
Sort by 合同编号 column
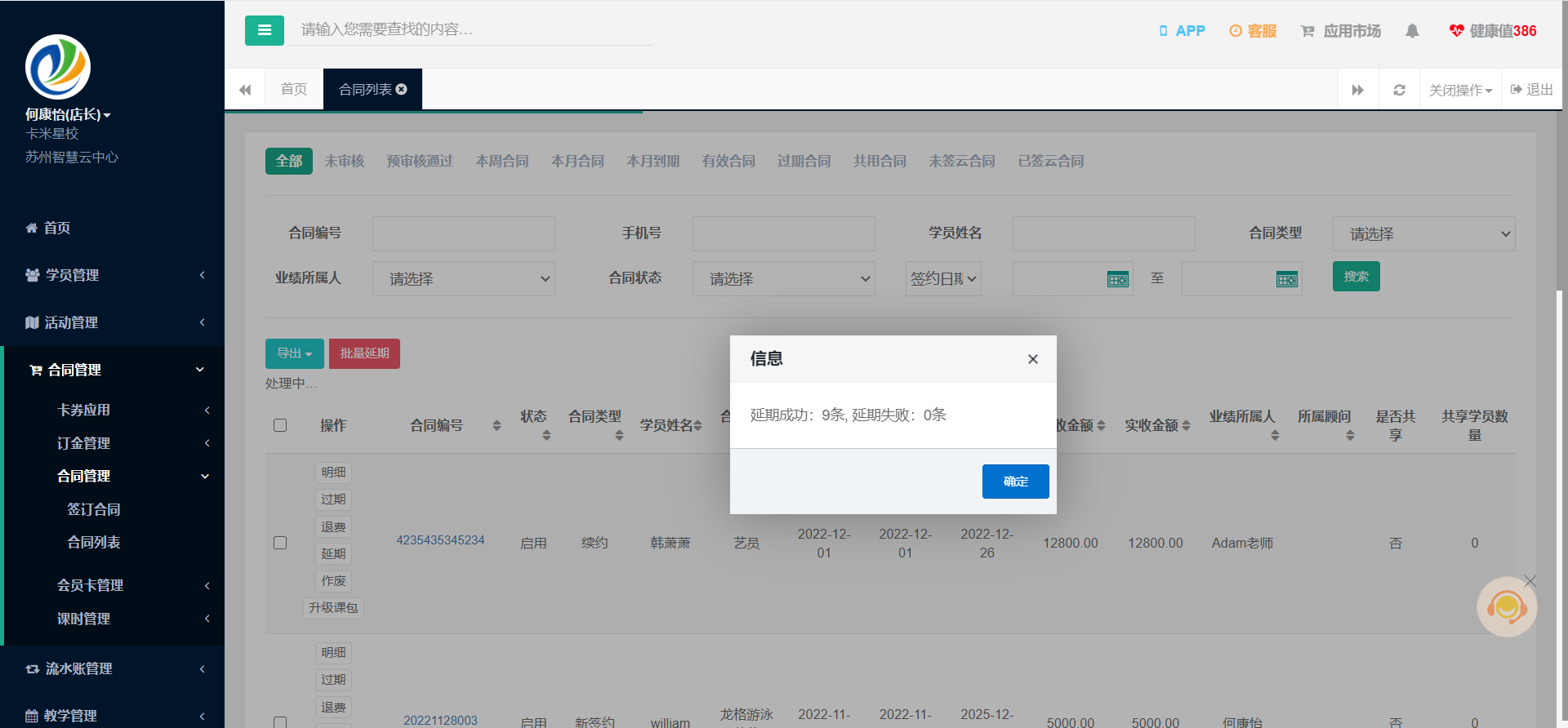click(497, 425)
